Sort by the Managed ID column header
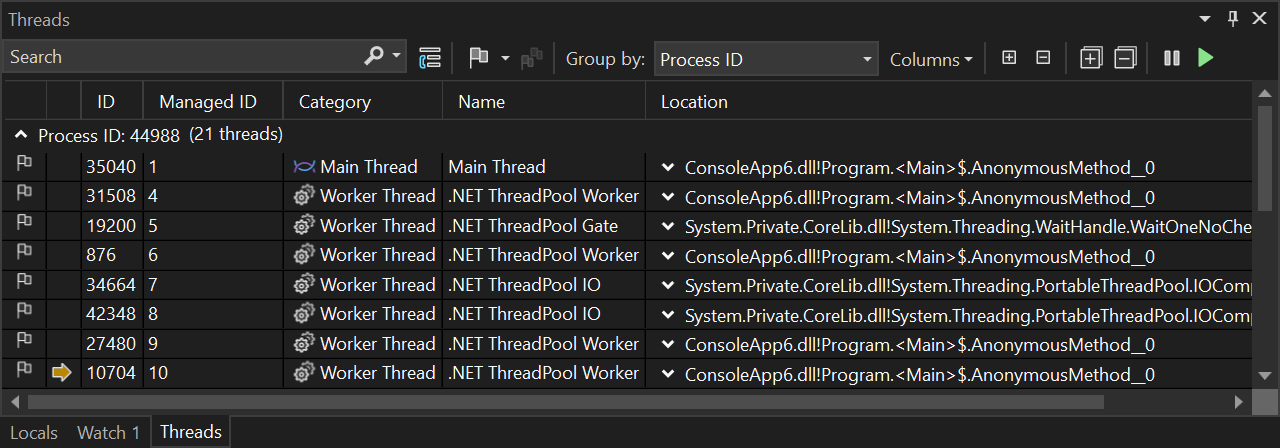Image resolution: width=1280 pixels, height=448 pixels. point(208,102)
